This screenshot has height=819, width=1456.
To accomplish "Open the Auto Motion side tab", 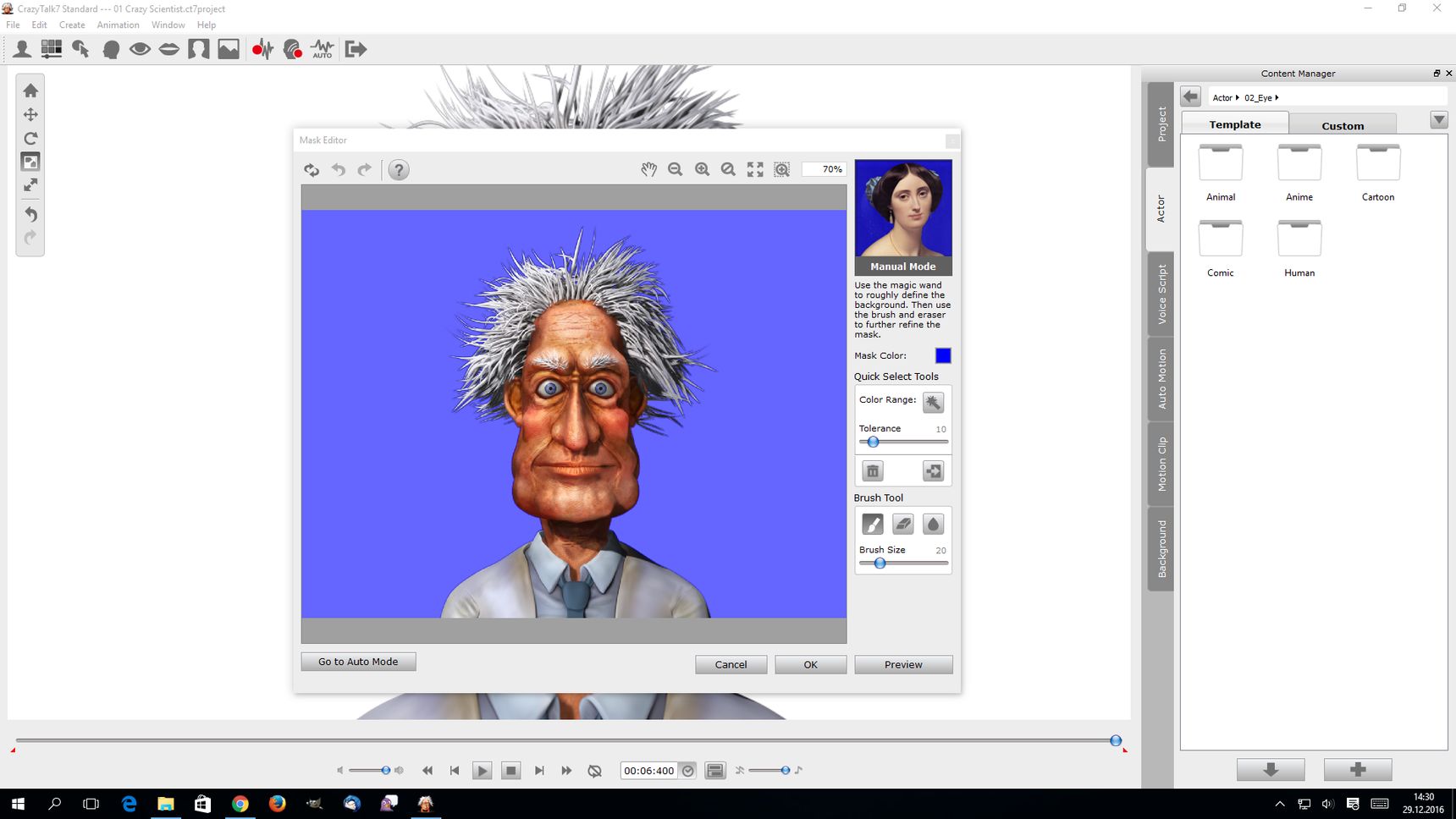I will pyautogui.click(x=1161, y=379).
